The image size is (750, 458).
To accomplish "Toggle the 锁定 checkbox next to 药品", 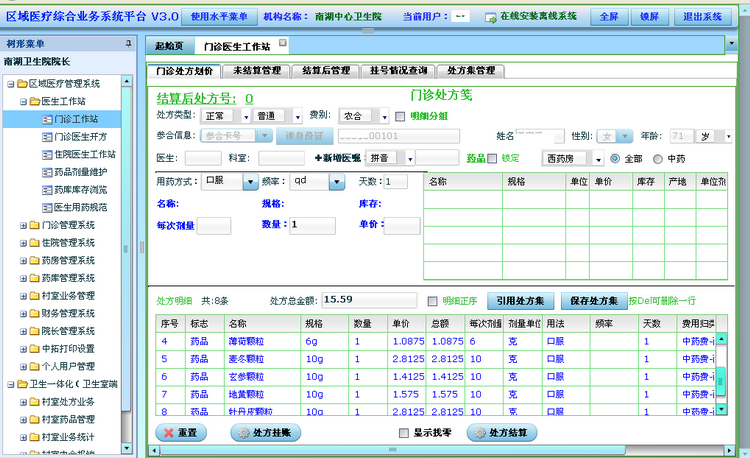I will pyautogui.click(x=492, y=159).
